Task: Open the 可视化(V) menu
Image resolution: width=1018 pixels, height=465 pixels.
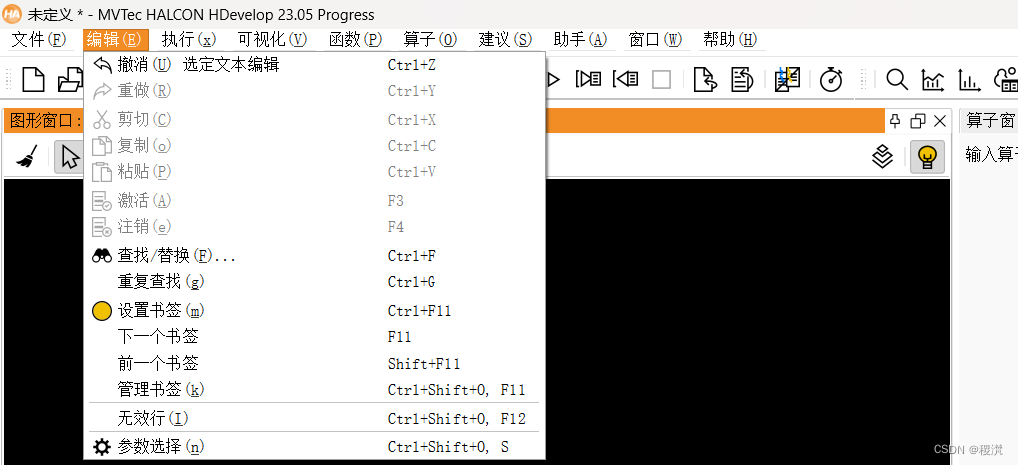Action: coord(272,40)
